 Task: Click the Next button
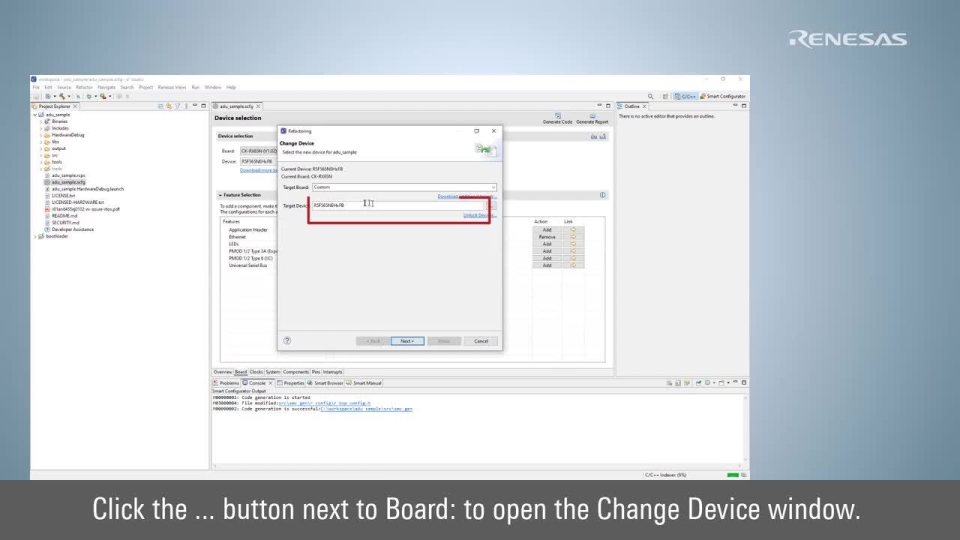407,341
